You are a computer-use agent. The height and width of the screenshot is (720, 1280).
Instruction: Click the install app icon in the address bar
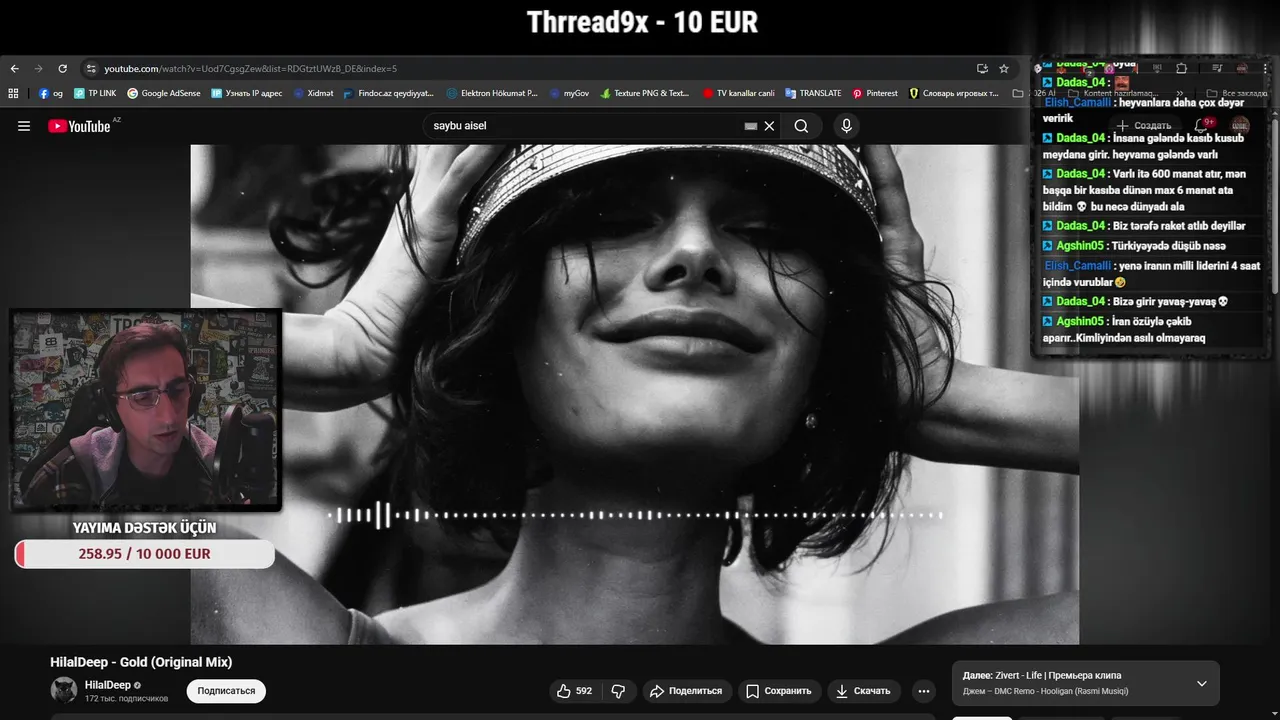click(982, 69)
